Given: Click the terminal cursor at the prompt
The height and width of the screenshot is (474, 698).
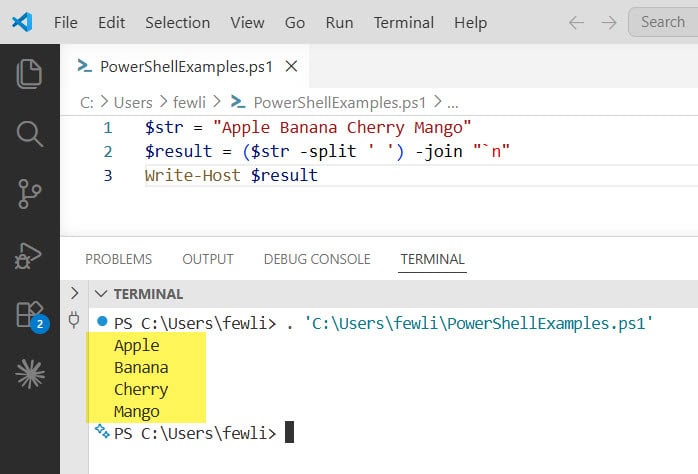Looking at the screenshot, I should (289, 432).
